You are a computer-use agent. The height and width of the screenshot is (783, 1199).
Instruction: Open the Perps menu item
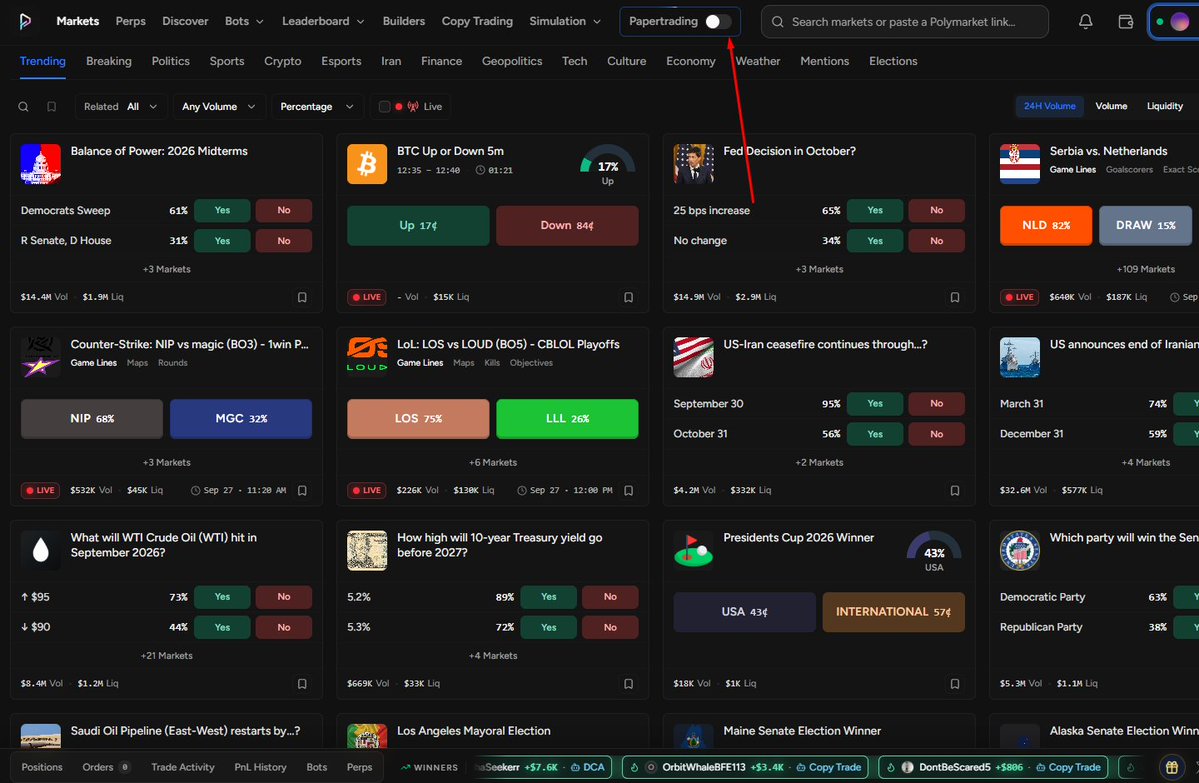click(x=131, y=21)
